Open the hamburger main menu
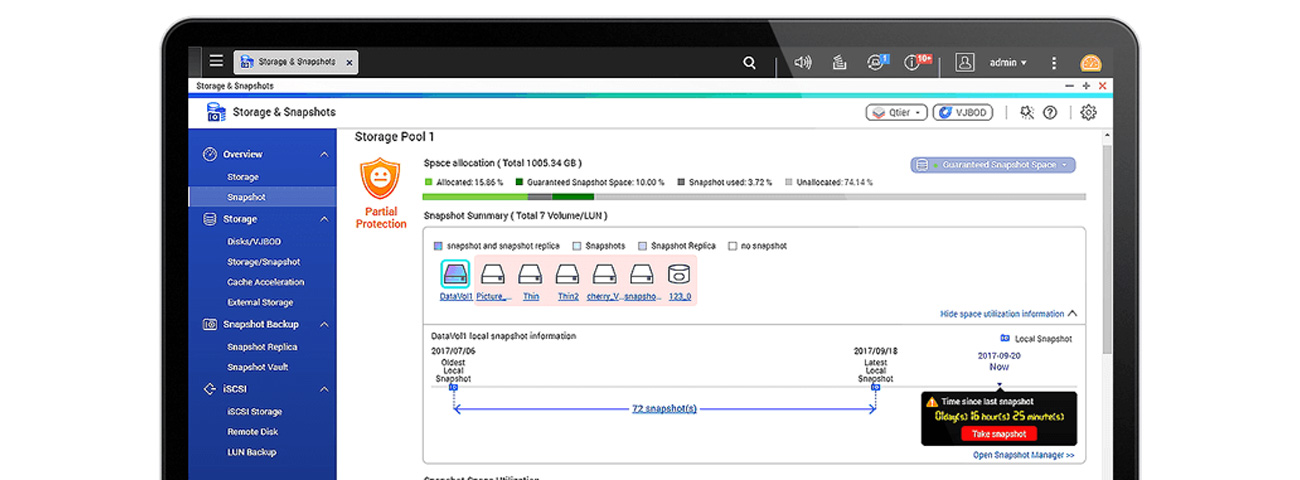The image size is (1300, 480). 216,62
